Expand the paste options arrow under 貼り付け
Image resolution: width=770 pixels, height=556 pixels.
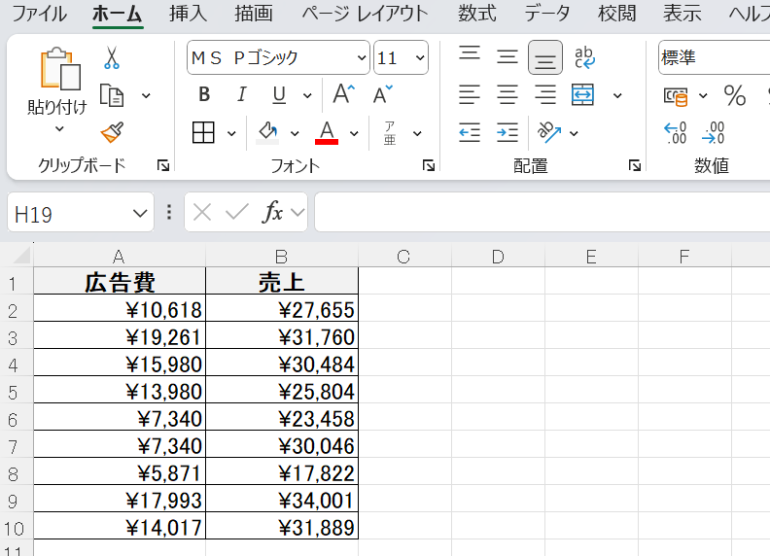tap(59, 129)
